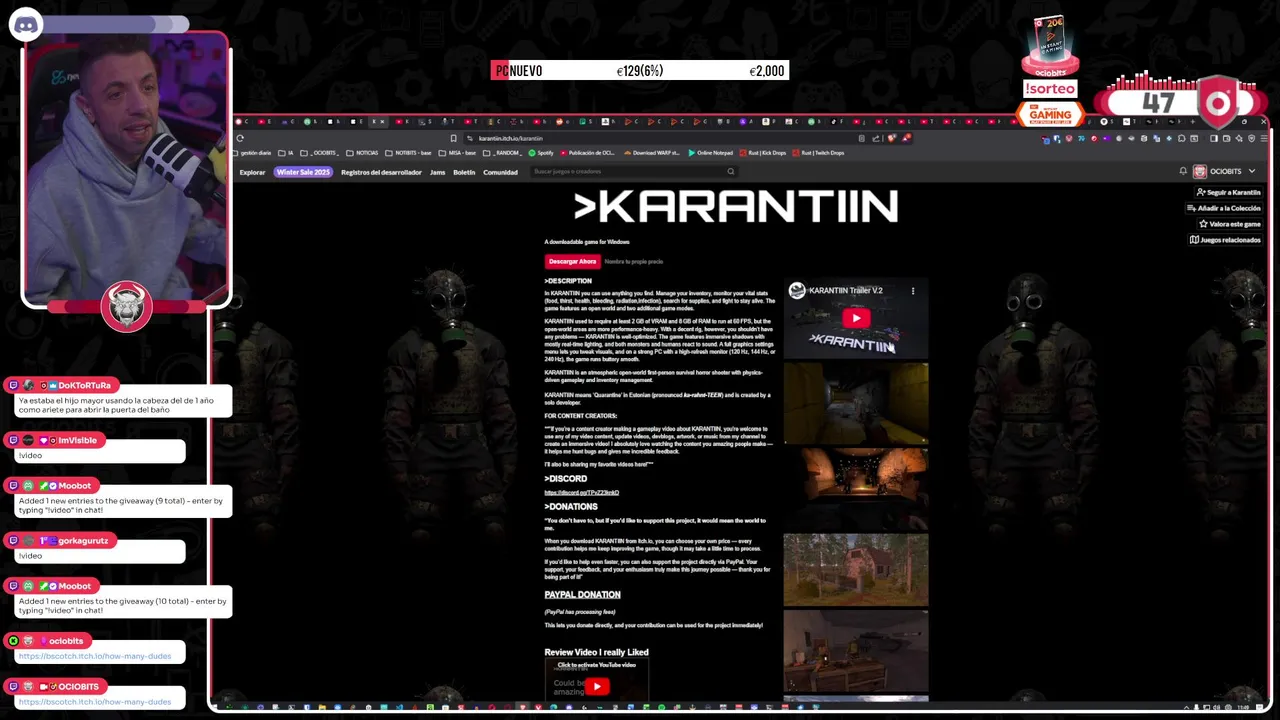Open the extensions puzzle icon
The image size is (1280, 720).
1182,138
